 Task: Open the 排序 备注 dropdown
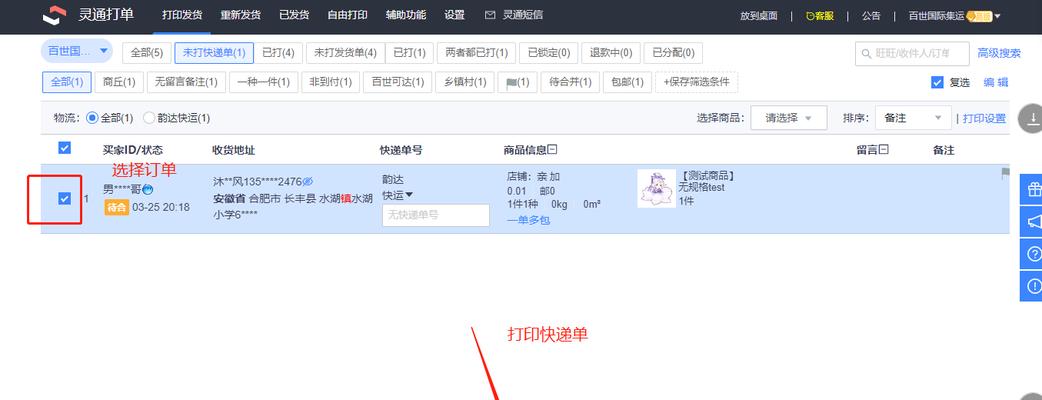click(913, 118)
